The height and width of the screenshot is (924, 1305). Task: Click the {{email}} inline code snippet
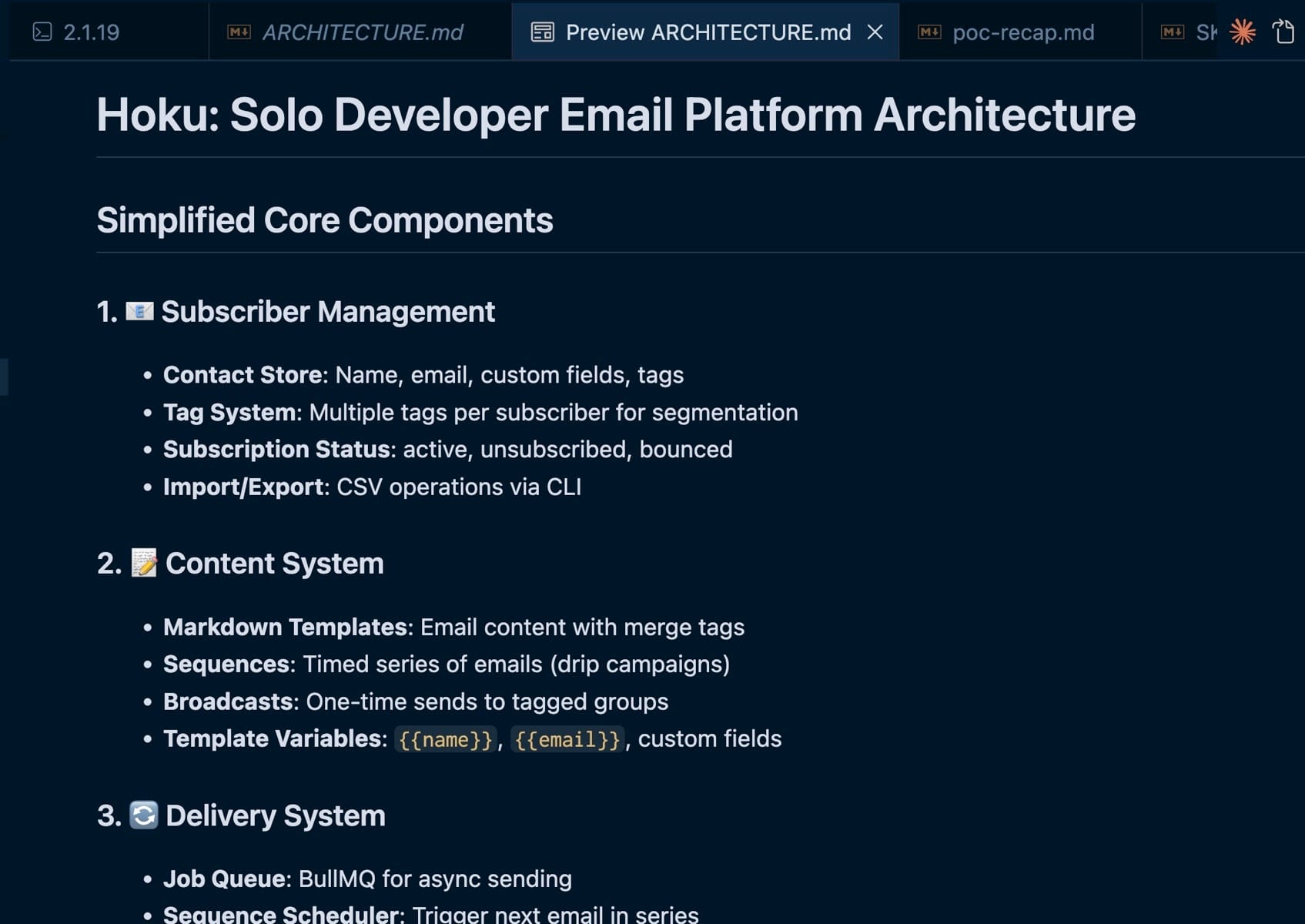pyautogui.click(x=567, y=739)
